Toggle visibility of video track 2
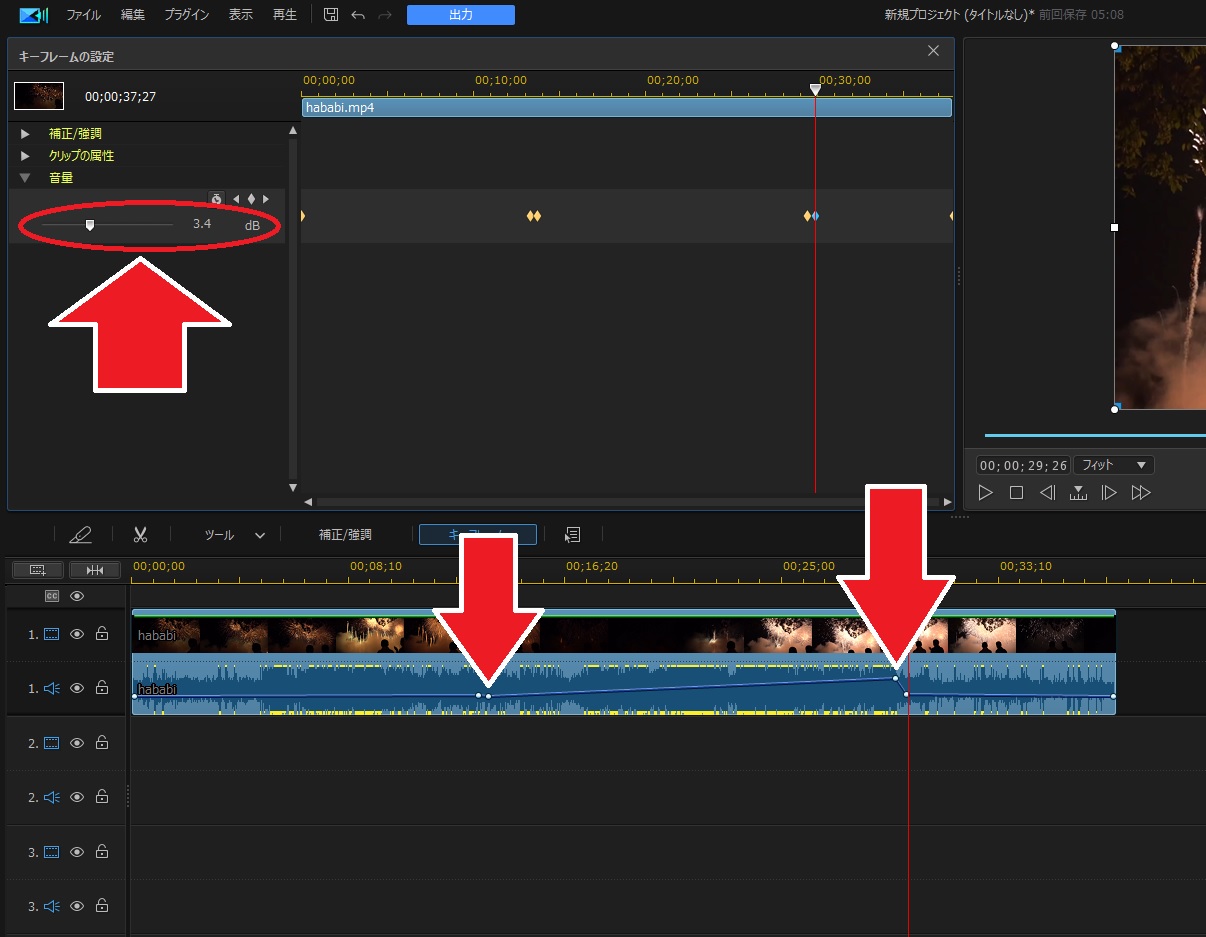This screenshot has width=1206, height=937. 77,743
